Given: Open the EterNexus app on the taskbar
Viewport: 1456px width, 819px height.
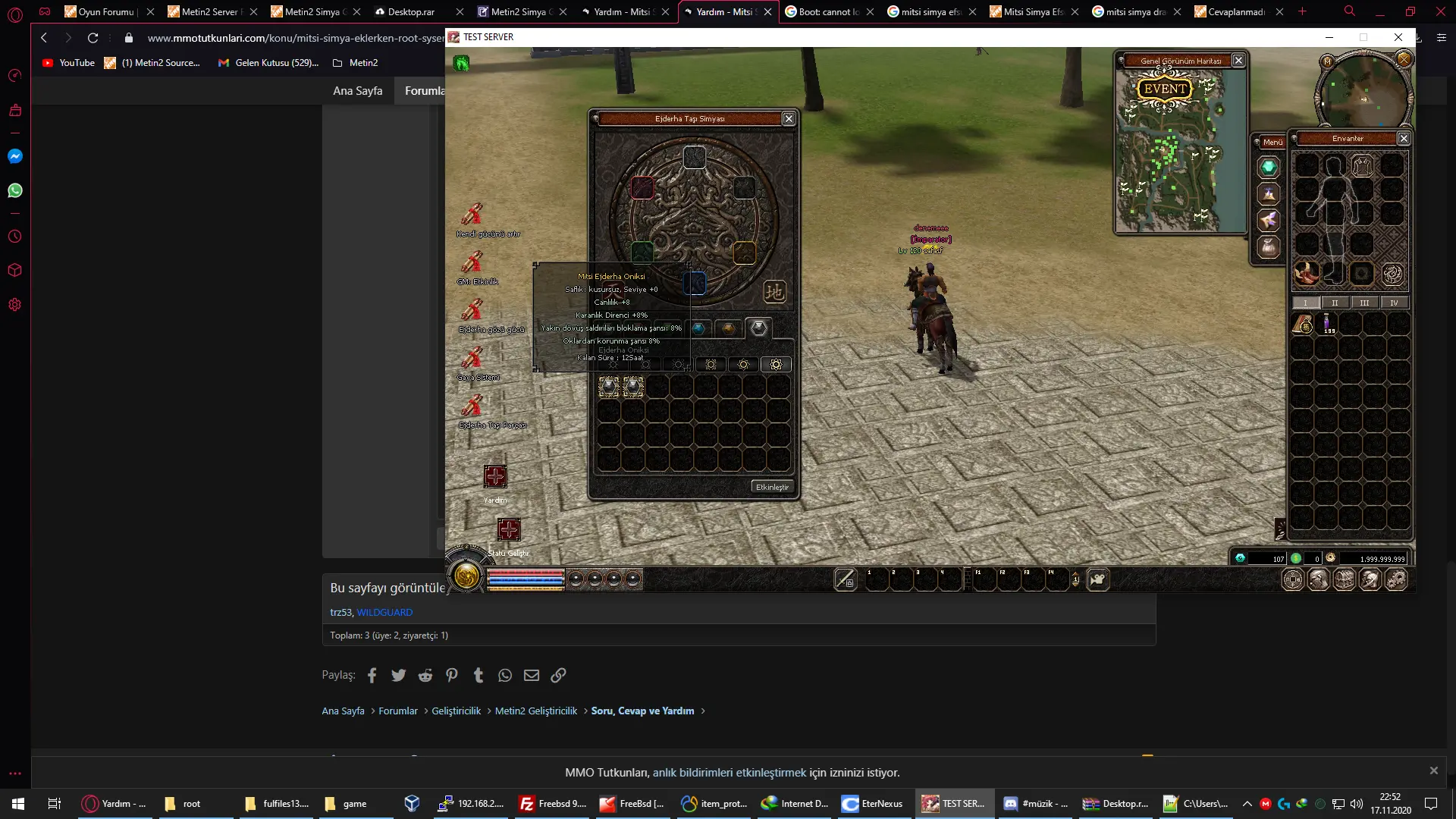Looking at the screenshot, I should pyautogui.click(x=874, y=803).
